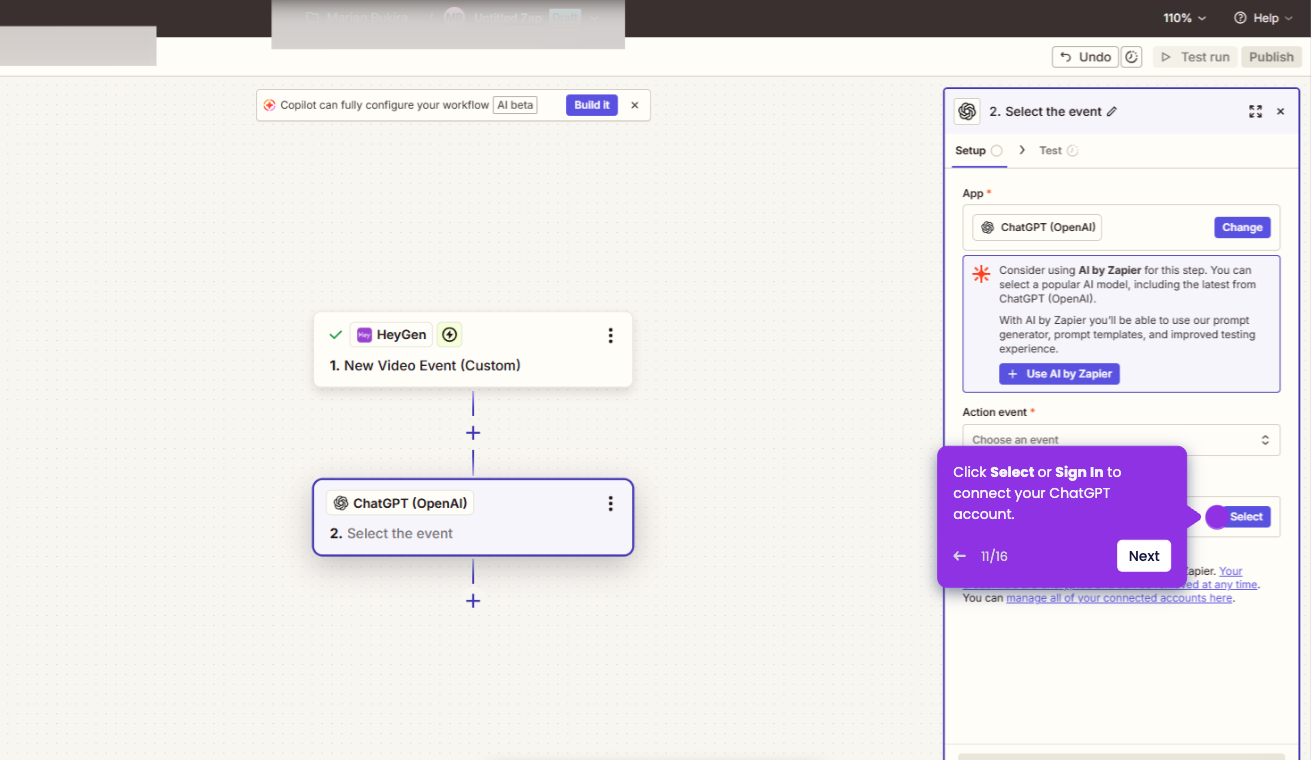Open the Help dropdown menu
This screenshot has width=1311, height=760.
pos(1264,18)
